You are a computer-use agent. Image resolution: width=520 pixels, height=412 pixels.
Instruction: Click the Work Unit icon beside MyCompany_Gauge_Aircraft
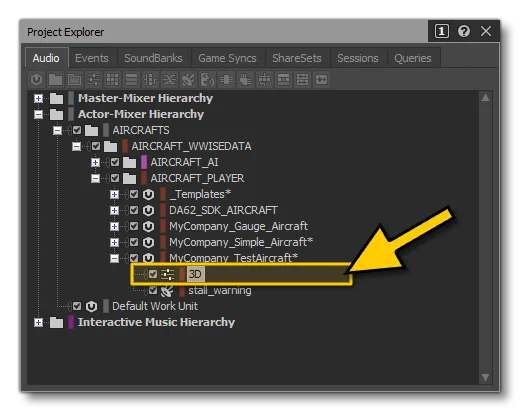(x=148, y=226)
